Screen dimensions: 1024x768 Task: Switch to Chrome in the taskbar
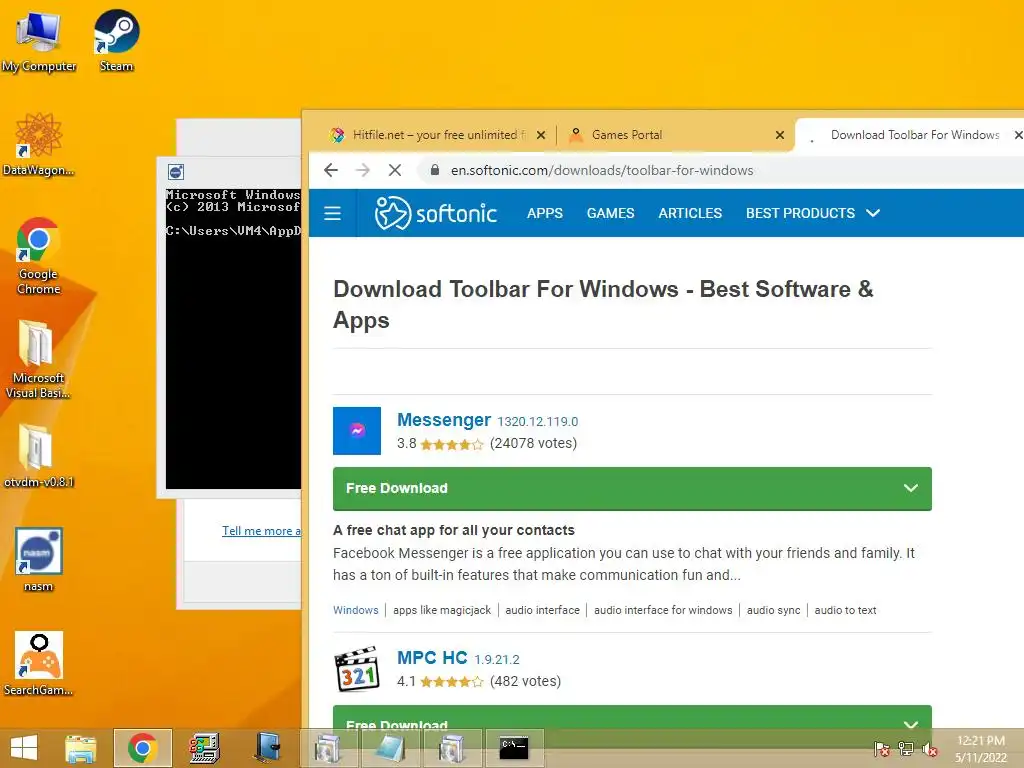click(x=142, y=748)
